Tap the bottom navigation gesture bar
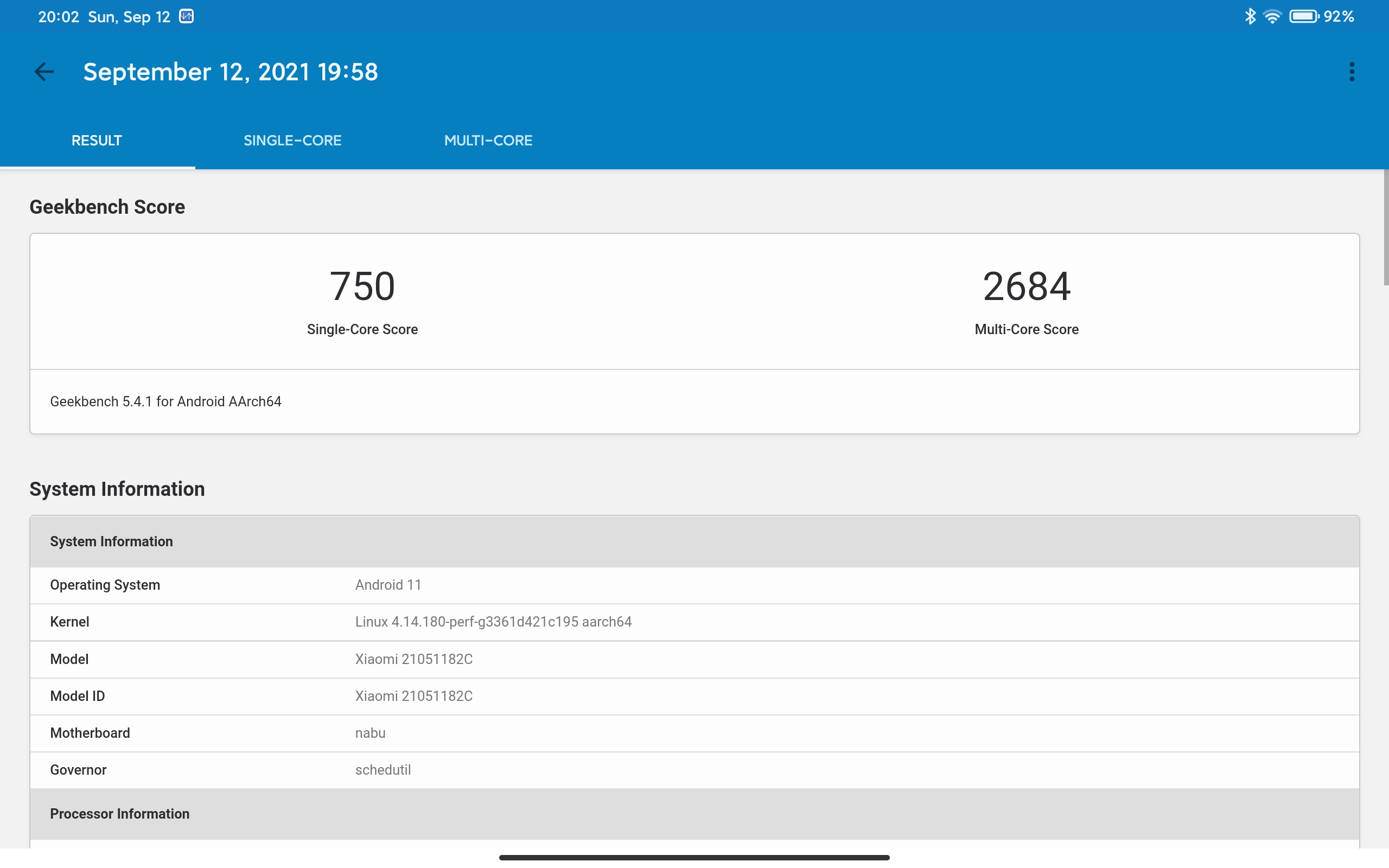 pyautogui.click(x=694, y=857)
